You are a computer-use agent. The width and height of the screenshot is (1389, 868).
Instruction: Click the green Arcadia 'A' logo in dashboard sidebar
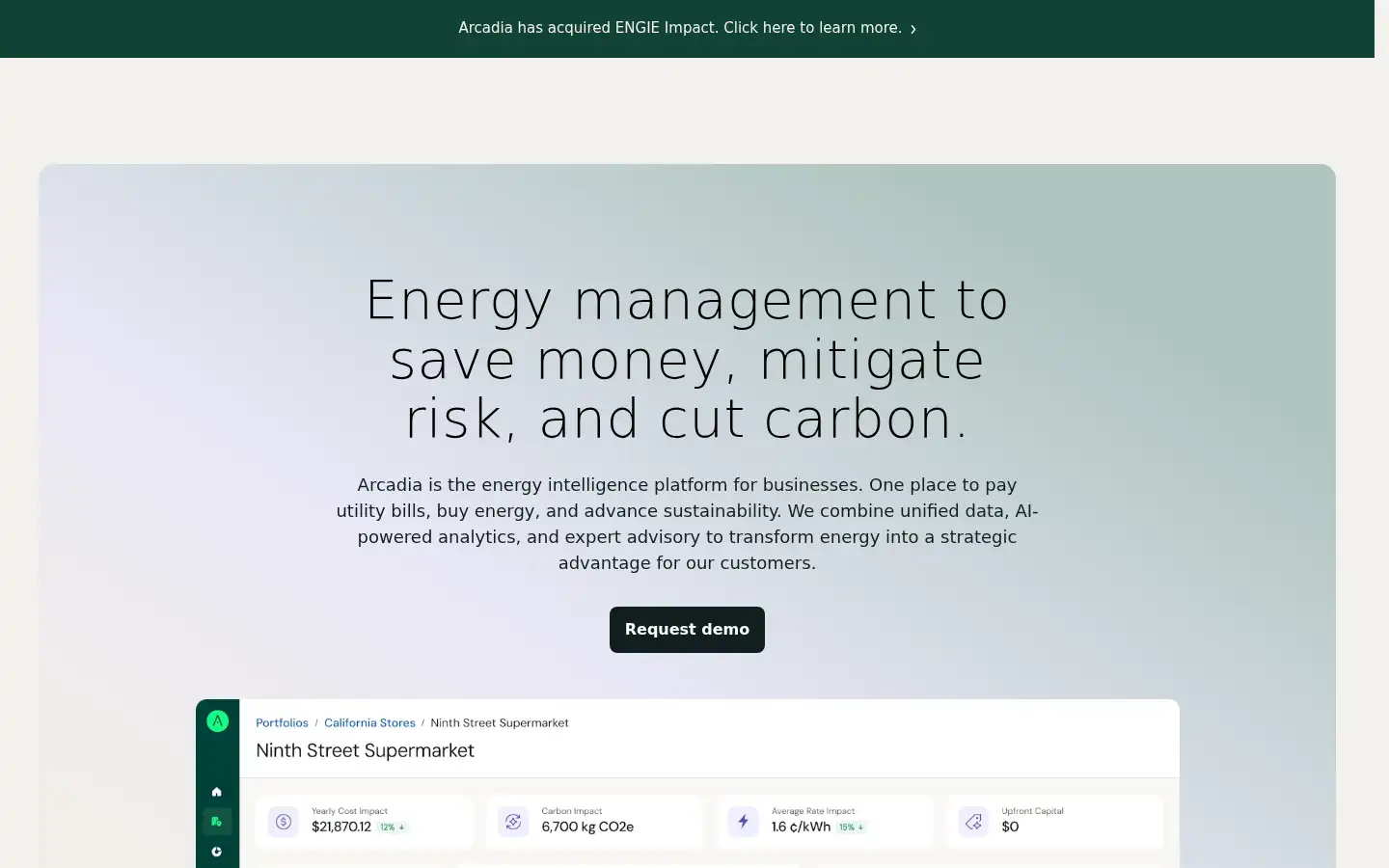(x=218, y=721)
